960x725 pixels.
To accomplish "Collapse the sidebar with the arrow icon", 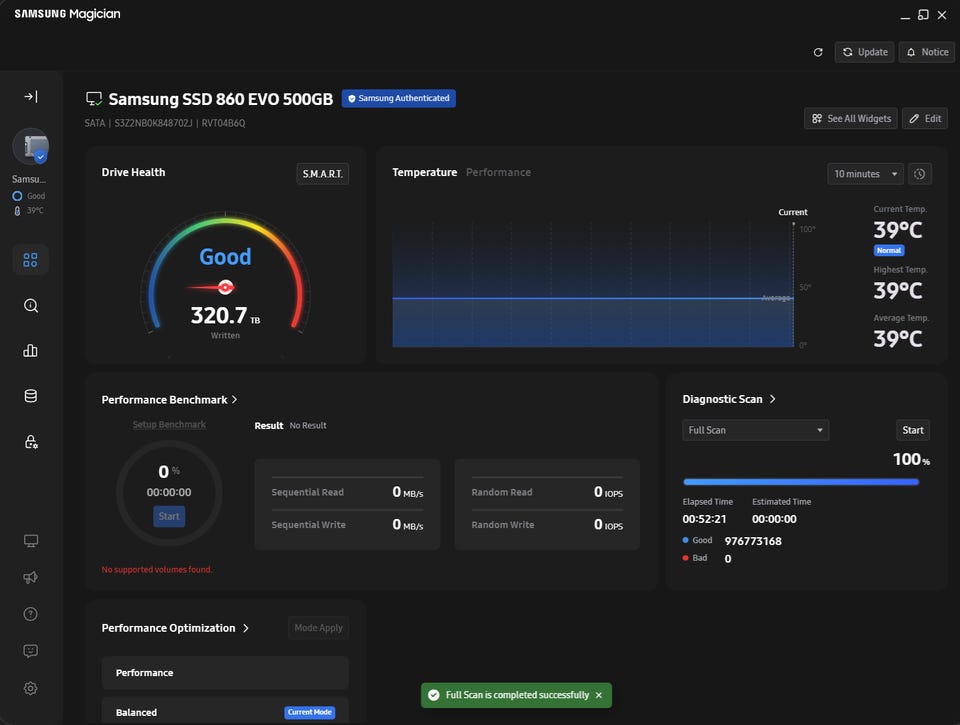I will pos(31,96).
